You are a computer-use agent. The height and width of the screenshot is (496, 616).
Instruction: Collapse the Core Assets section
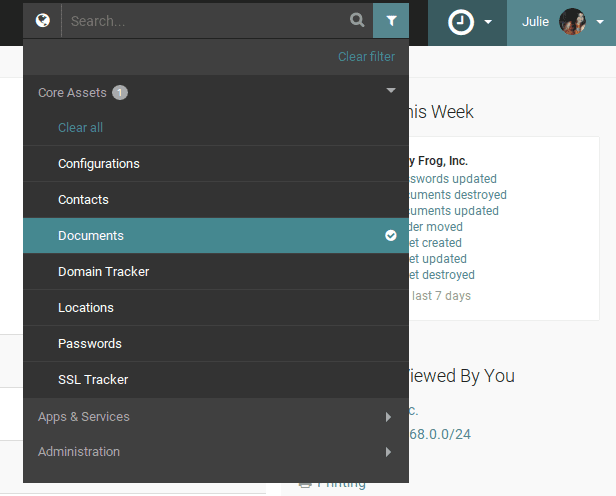pyautogui.click(x=390, y=91)
